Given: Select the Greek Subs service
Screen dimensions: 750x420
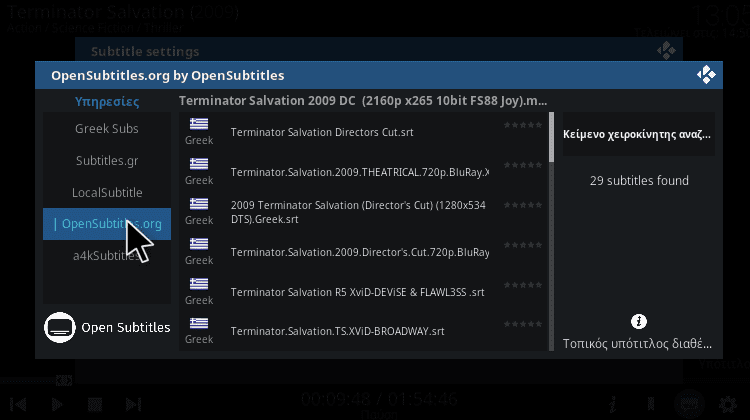Looking at the screenshot, I should pyautogui.click(x=107, y=129).
